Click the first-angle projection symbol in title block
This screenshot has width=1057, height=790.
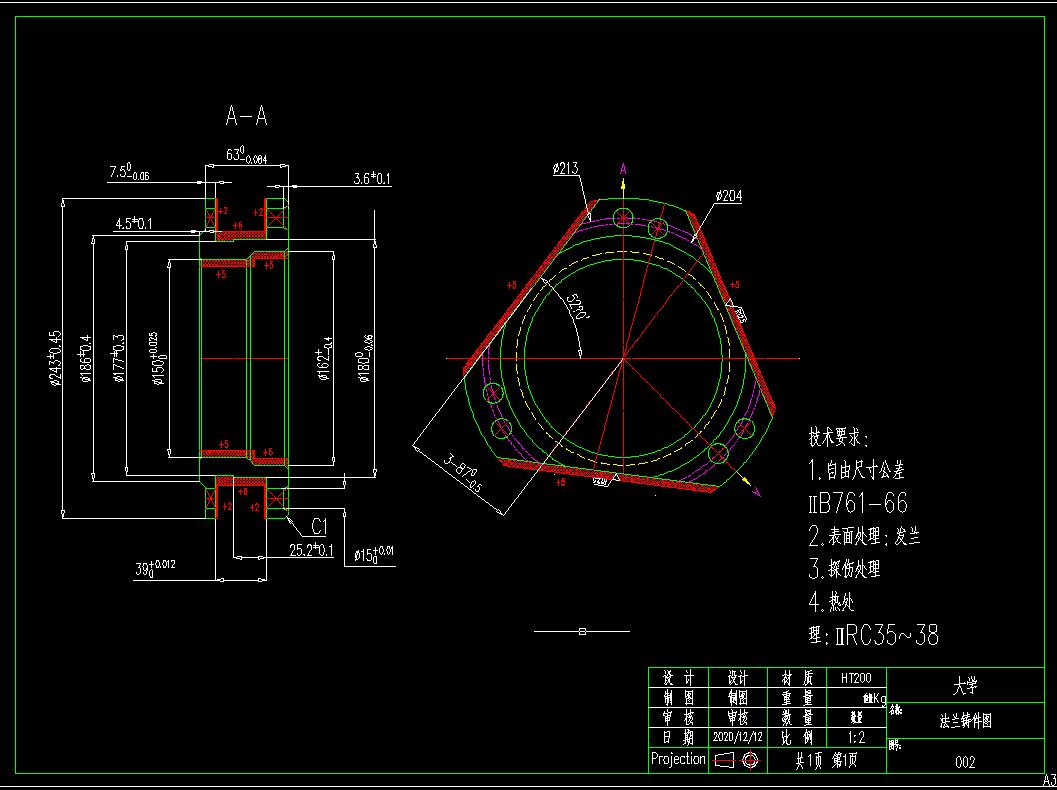point(736,760)
